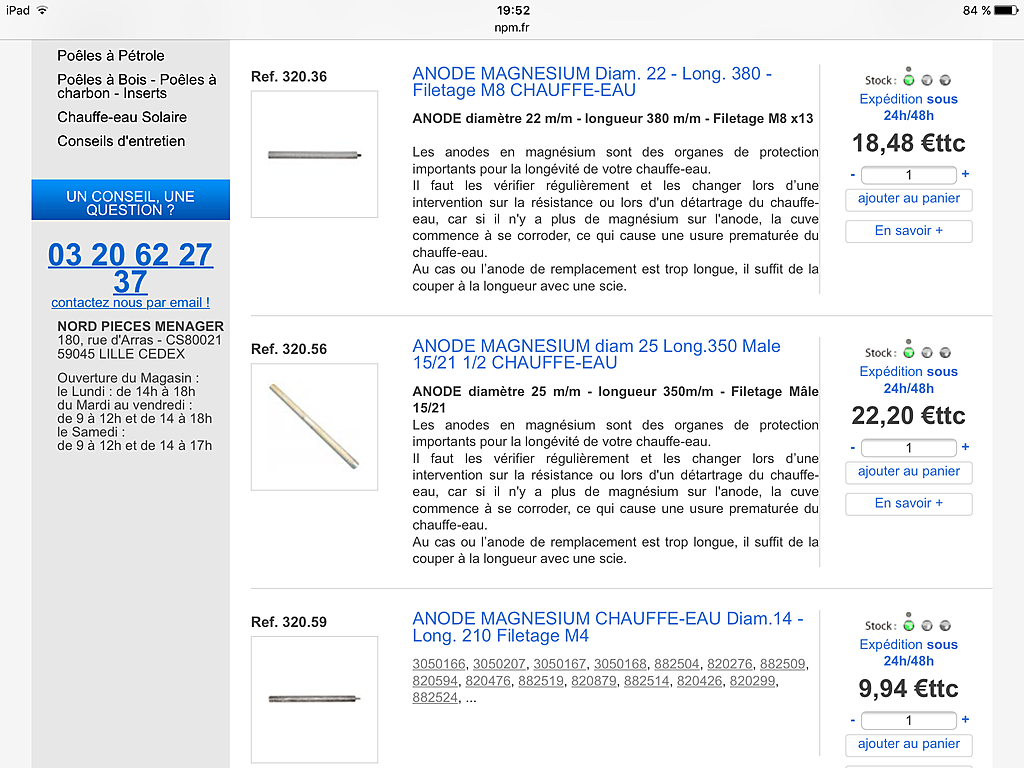Open compatible reference 3050207
1024x768 pixels.
[499, 664]
